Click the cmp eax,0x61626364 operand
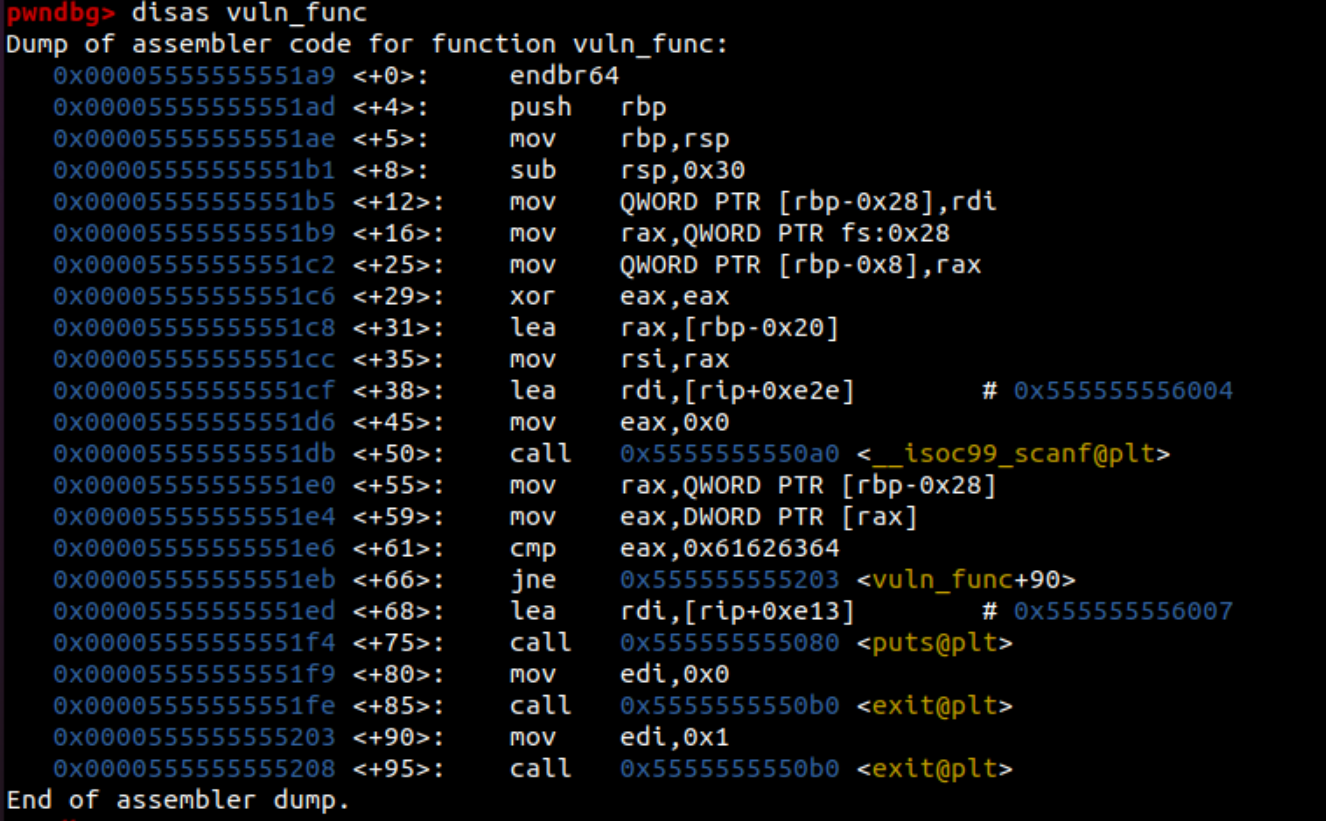The image size is (1326, 821). pos(730,548)
